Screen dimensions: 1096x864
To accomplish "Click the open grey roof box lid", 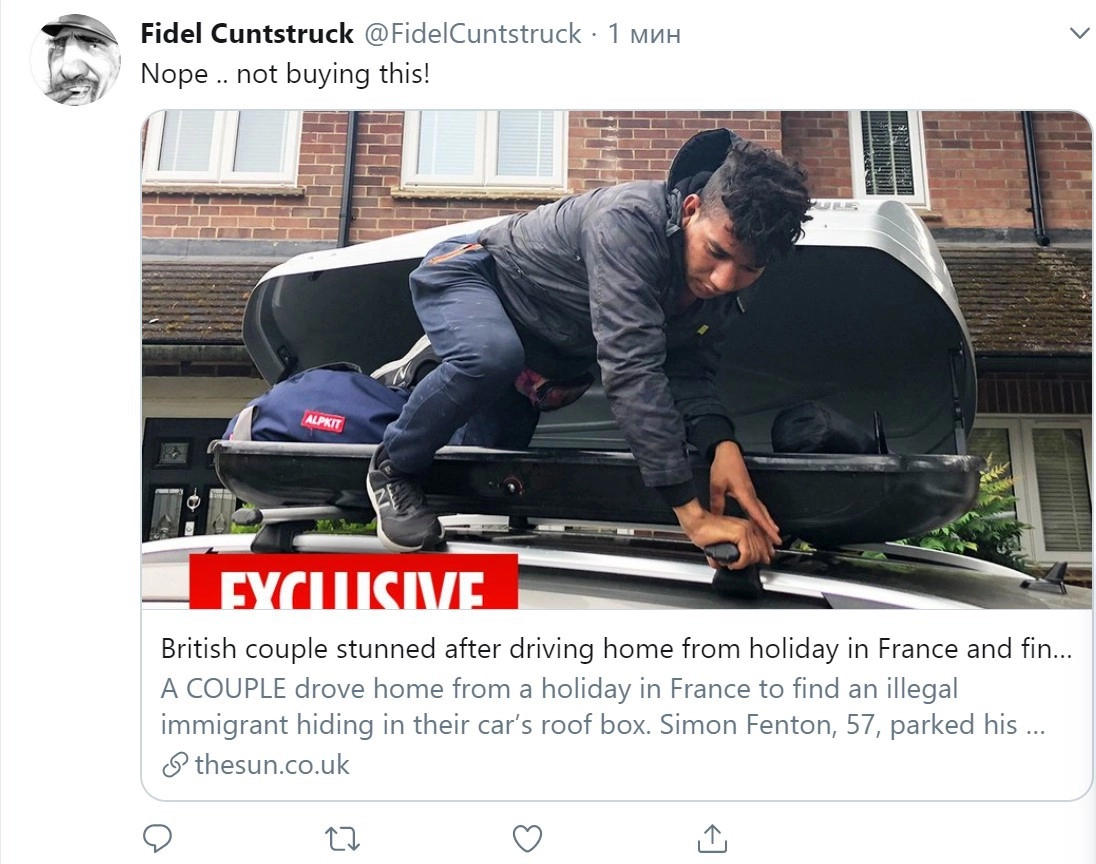I will click(x=880, y=300).
